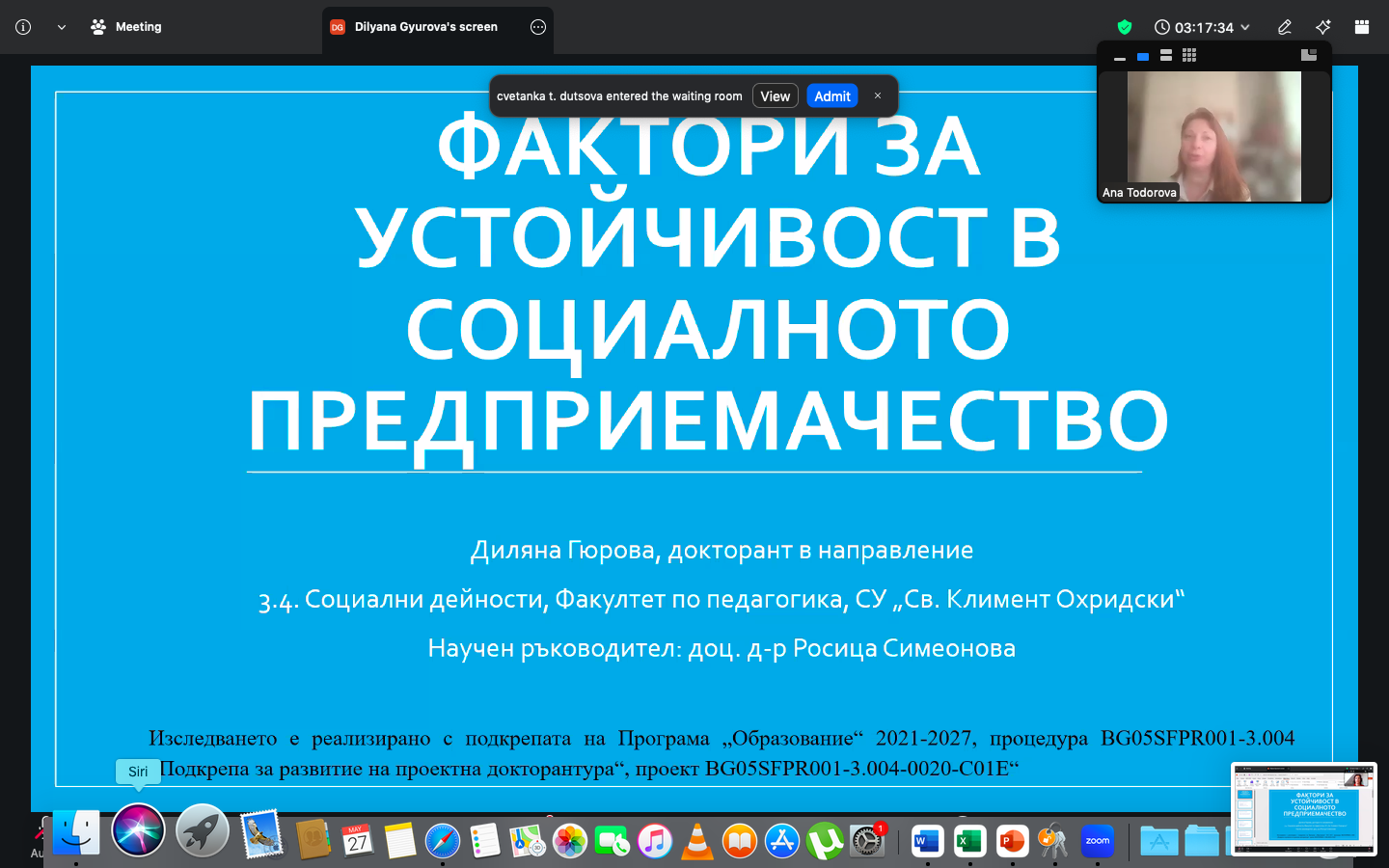Viewport: 1389px width, 868px height.
Task: Click the meeting timer clock icon
Action: (x=1162, y=27)
